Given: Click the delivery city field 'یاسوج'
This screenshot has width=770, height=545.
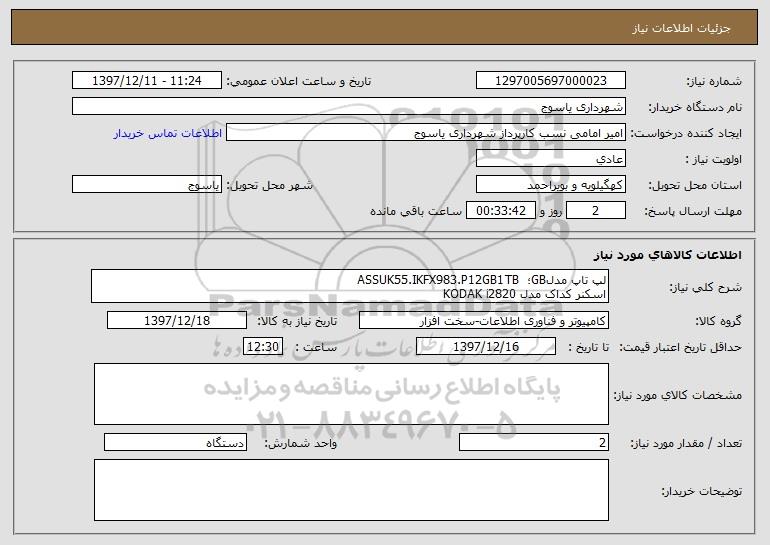Looking at the screenshot, I should point(147,185).
